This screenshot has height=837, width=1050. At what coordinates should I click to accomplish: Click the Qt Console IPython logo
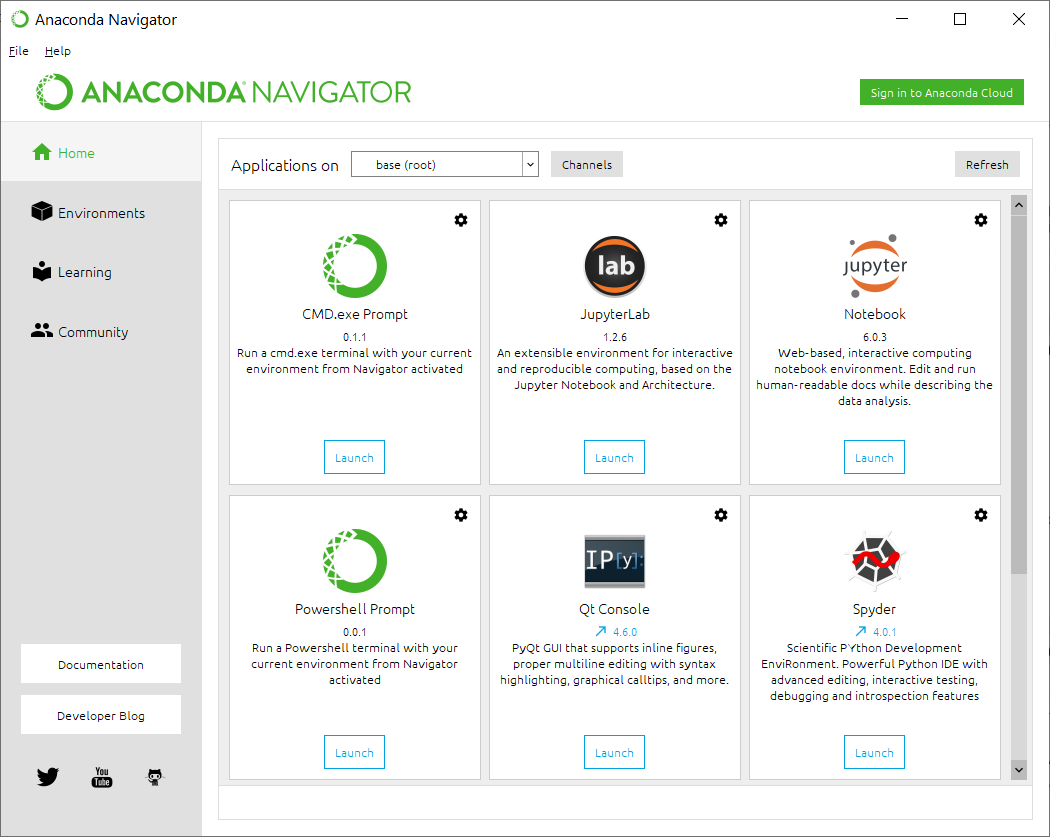tap(614, 561)
